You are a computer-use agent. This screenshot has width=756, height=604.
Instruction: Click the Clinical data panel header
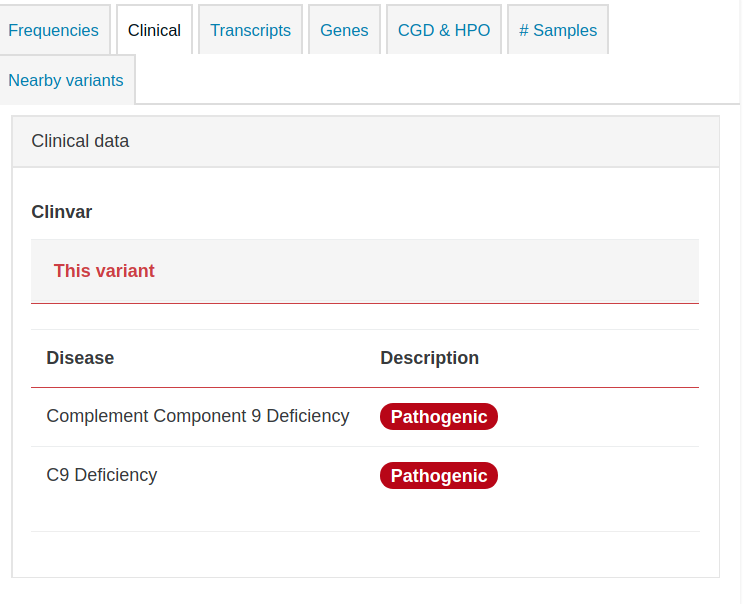tap(365, 141)
